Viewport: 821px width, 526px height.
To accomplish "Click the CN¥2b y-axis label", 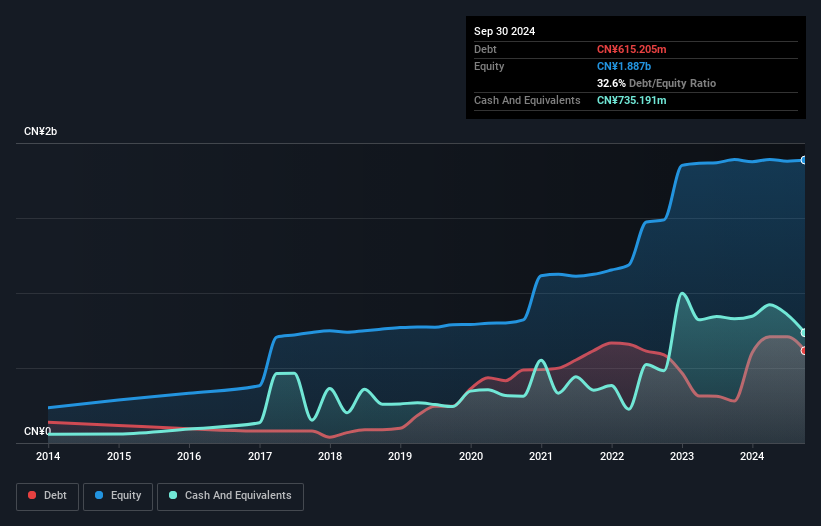I will [x=40, y=131].
